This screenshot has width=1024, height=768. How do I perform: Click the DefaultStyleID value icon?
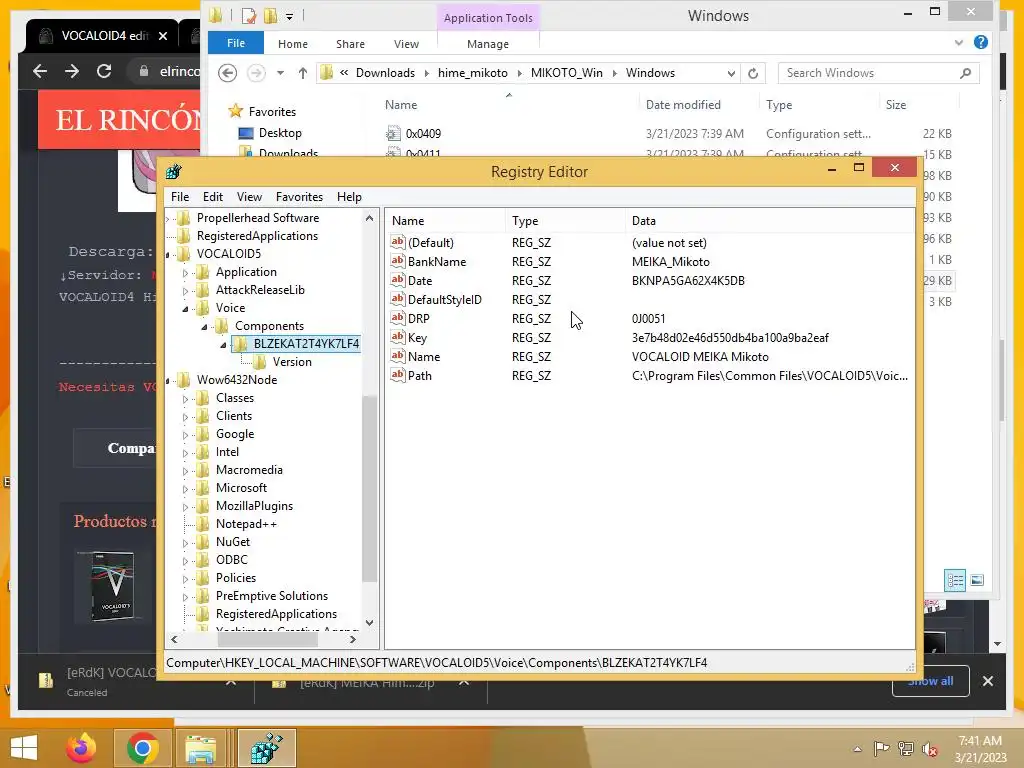pos(398,298)
